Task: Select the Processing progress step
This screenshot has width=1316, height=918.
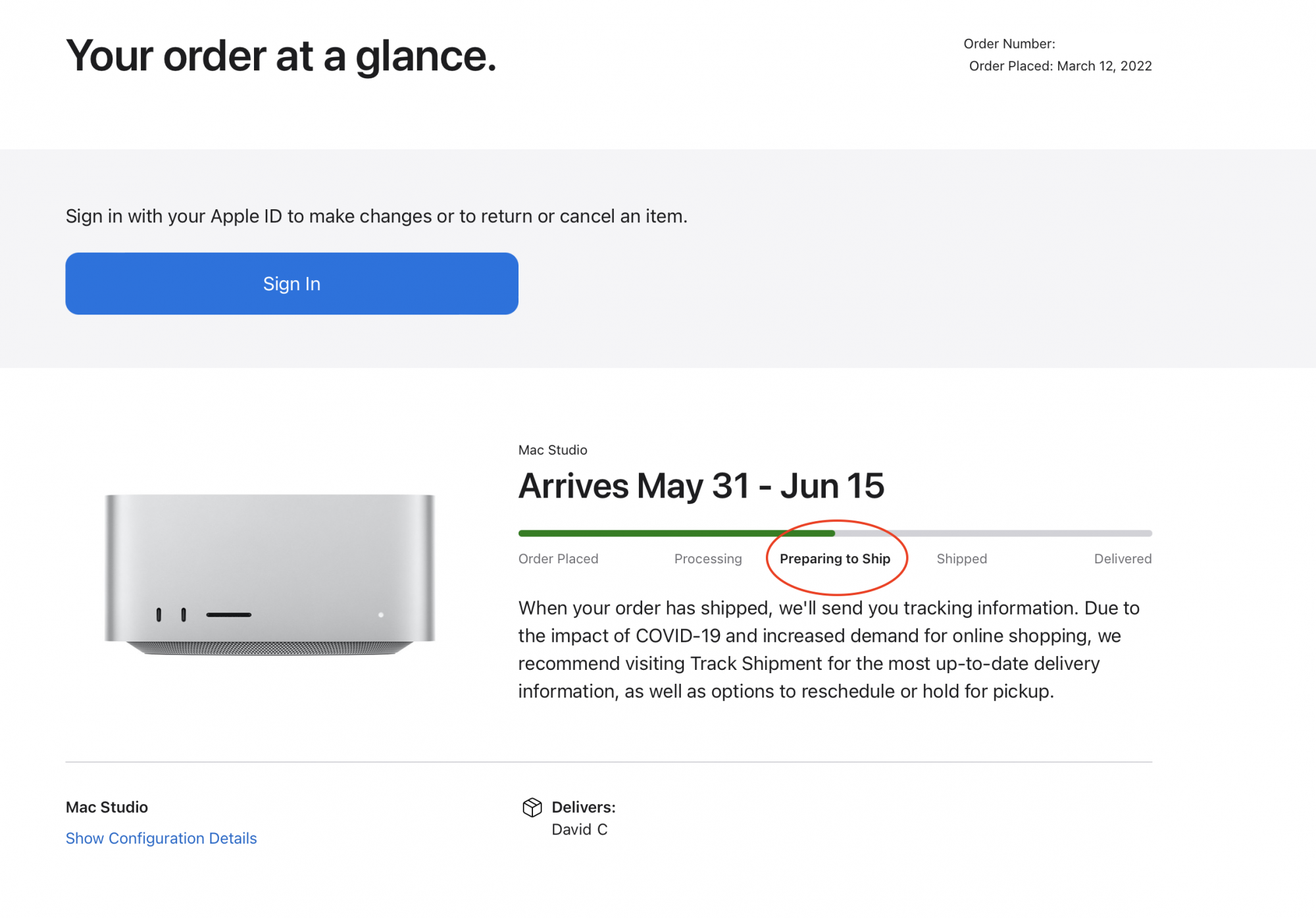Action: pyautogui.click(x=708, y=559)
